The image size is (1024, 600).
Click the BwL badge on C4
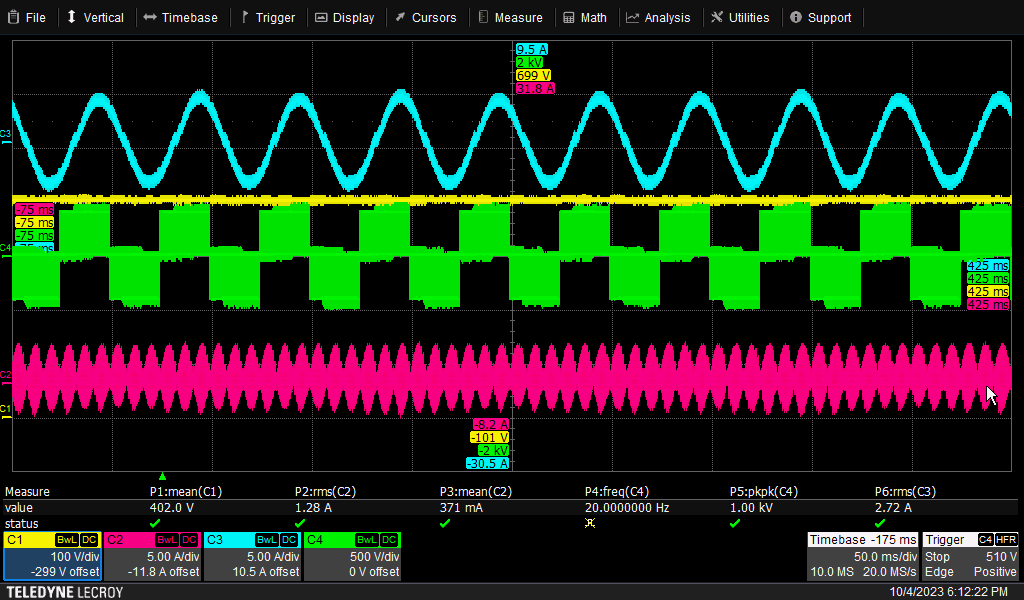(366, 540)
